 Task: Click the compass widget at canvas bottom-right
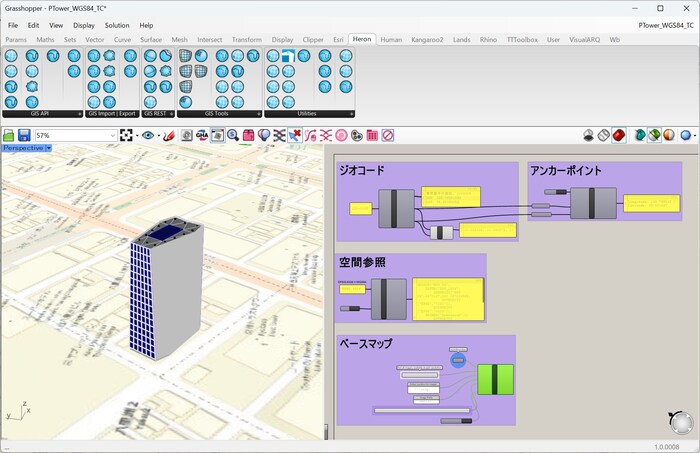[x=677, y=423]
